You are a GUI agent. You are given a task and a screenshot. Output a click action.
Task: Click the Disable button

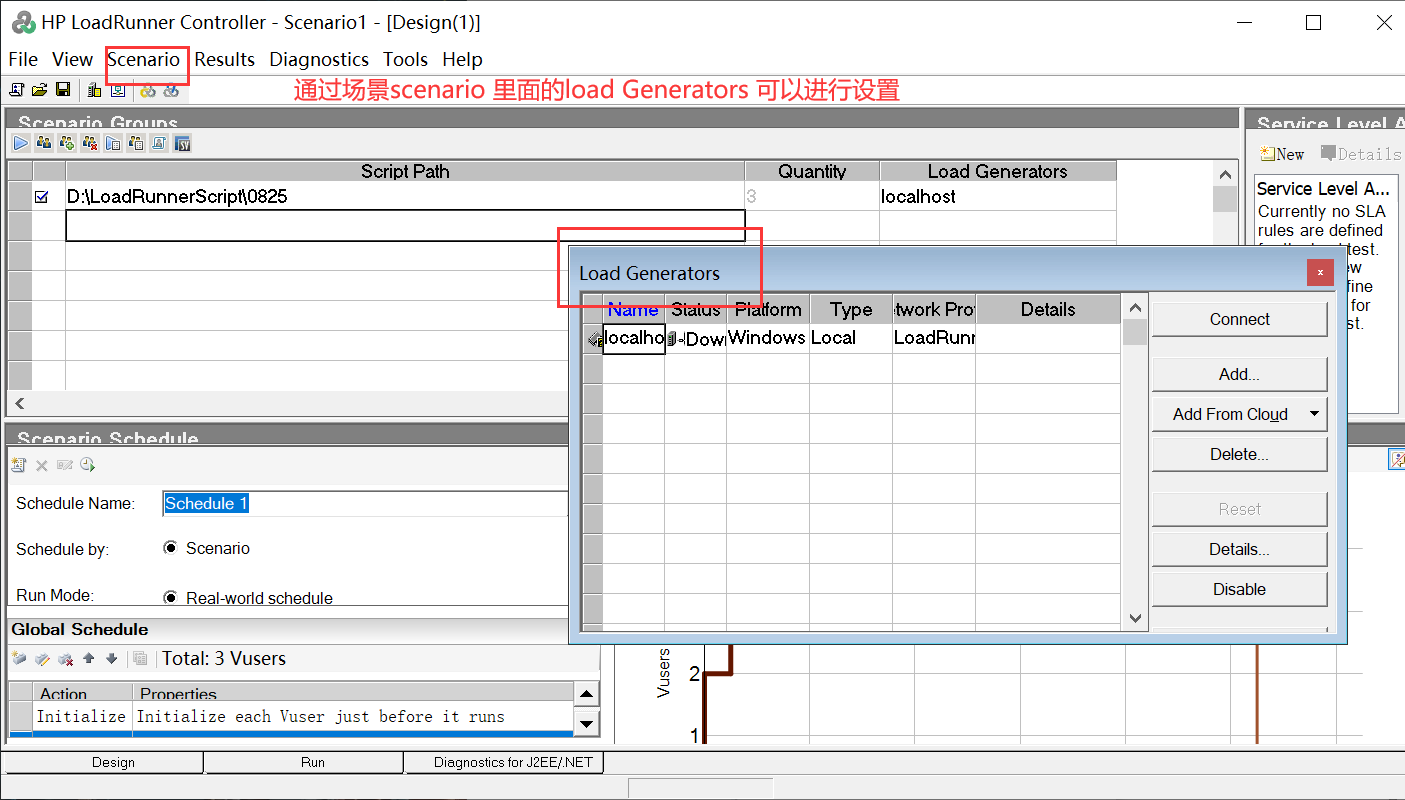(x=1239, y=589)
